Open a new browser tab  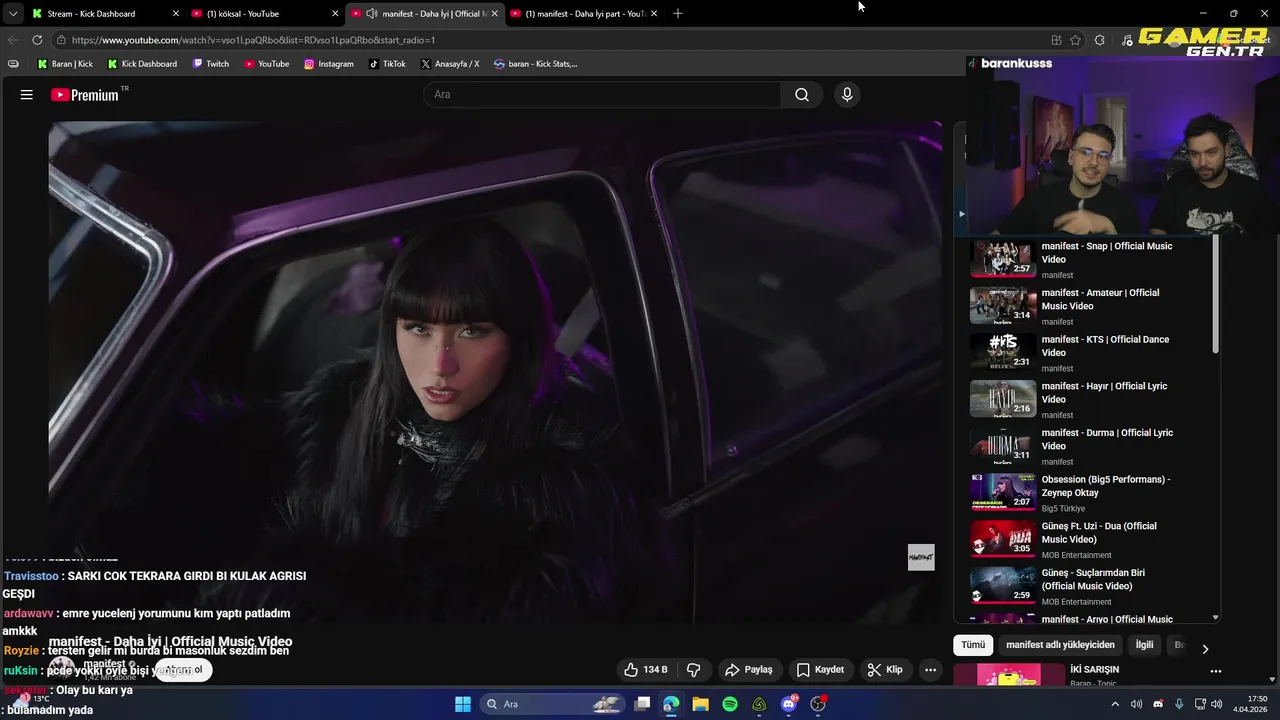coord(678,13)
